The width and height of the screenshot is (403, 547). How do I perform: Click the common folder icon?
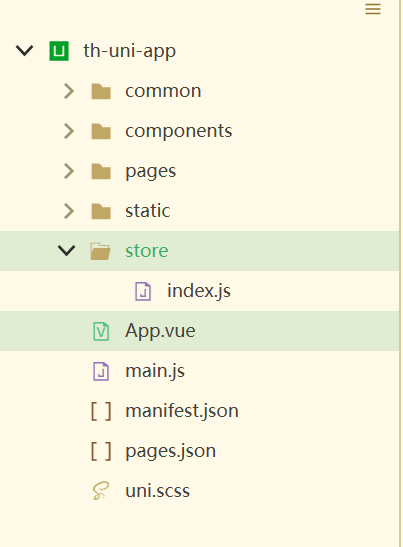pyautogui.click(x=101, y=91)
